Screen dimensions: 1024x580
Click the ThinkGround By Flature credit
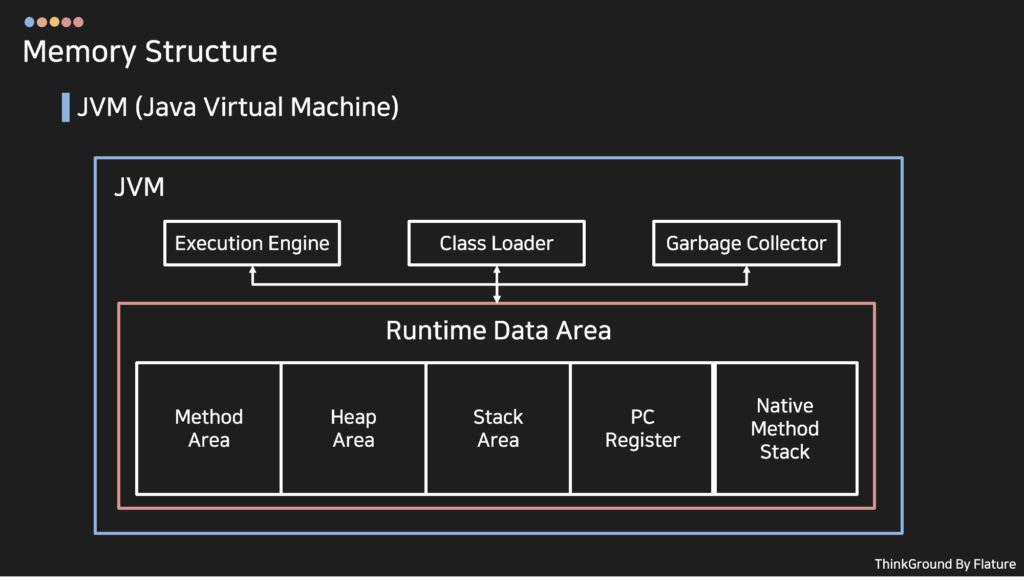coord(945,564)
